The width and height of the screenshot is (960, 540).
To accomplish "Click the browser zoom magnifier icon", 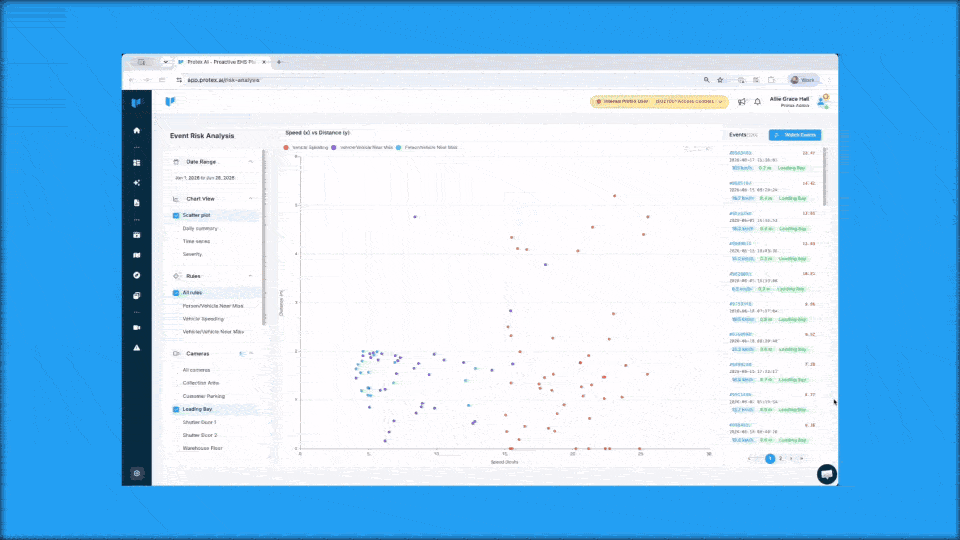I will click(707, 80).
